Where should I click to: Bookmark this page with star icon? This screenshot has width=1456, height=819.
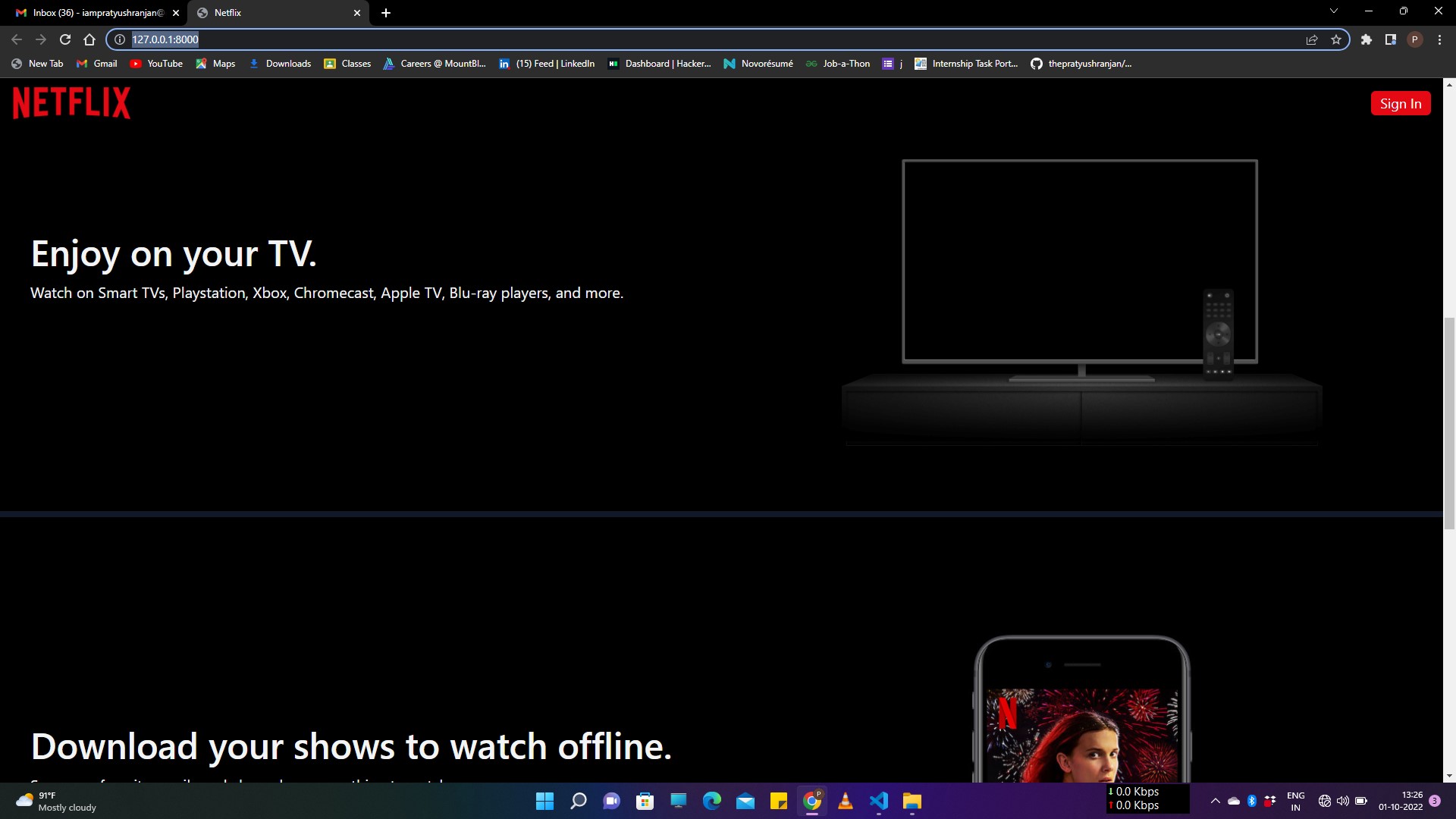(x=1336, y=39)
